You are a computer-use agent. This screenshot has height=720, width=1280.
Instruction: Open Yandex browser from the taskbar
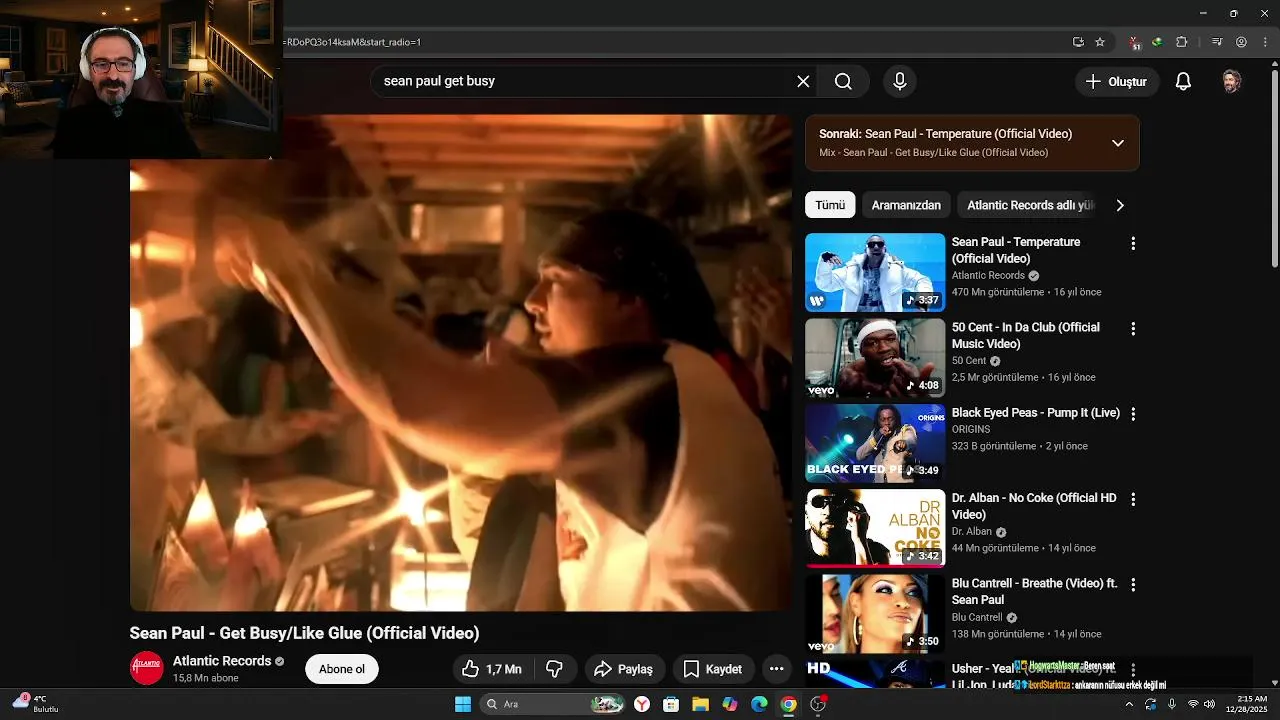[x=642, y=704]
